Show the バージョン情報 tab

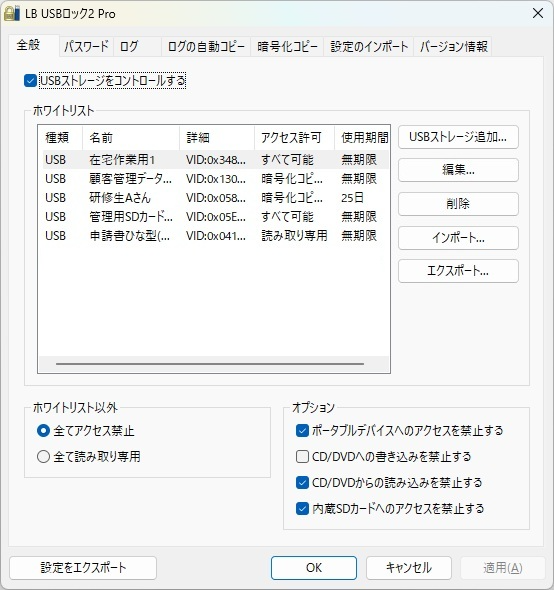click(x=453, y=46)
